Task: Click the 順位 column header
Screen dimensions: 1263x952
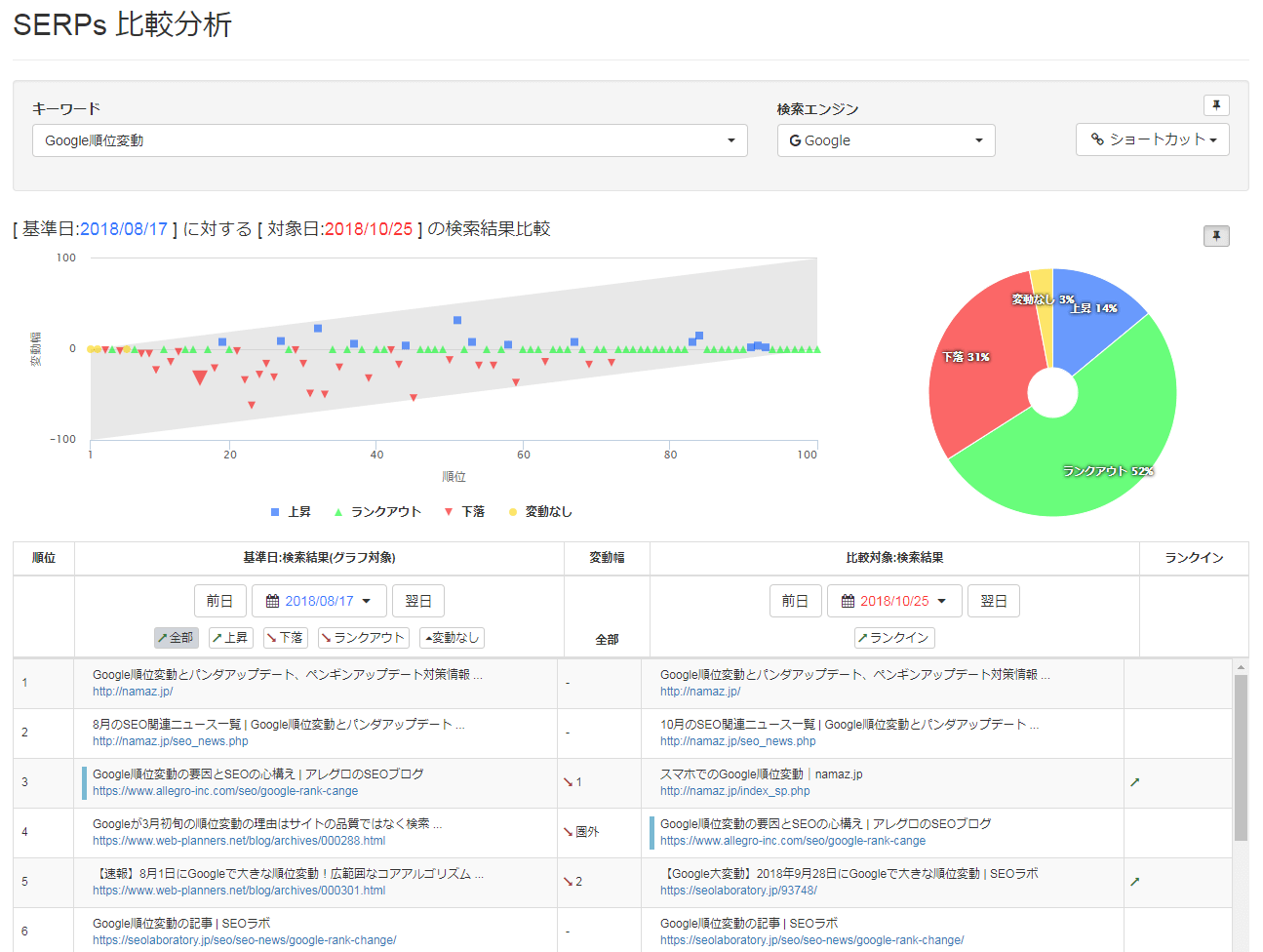Action: tap(44, 558)
